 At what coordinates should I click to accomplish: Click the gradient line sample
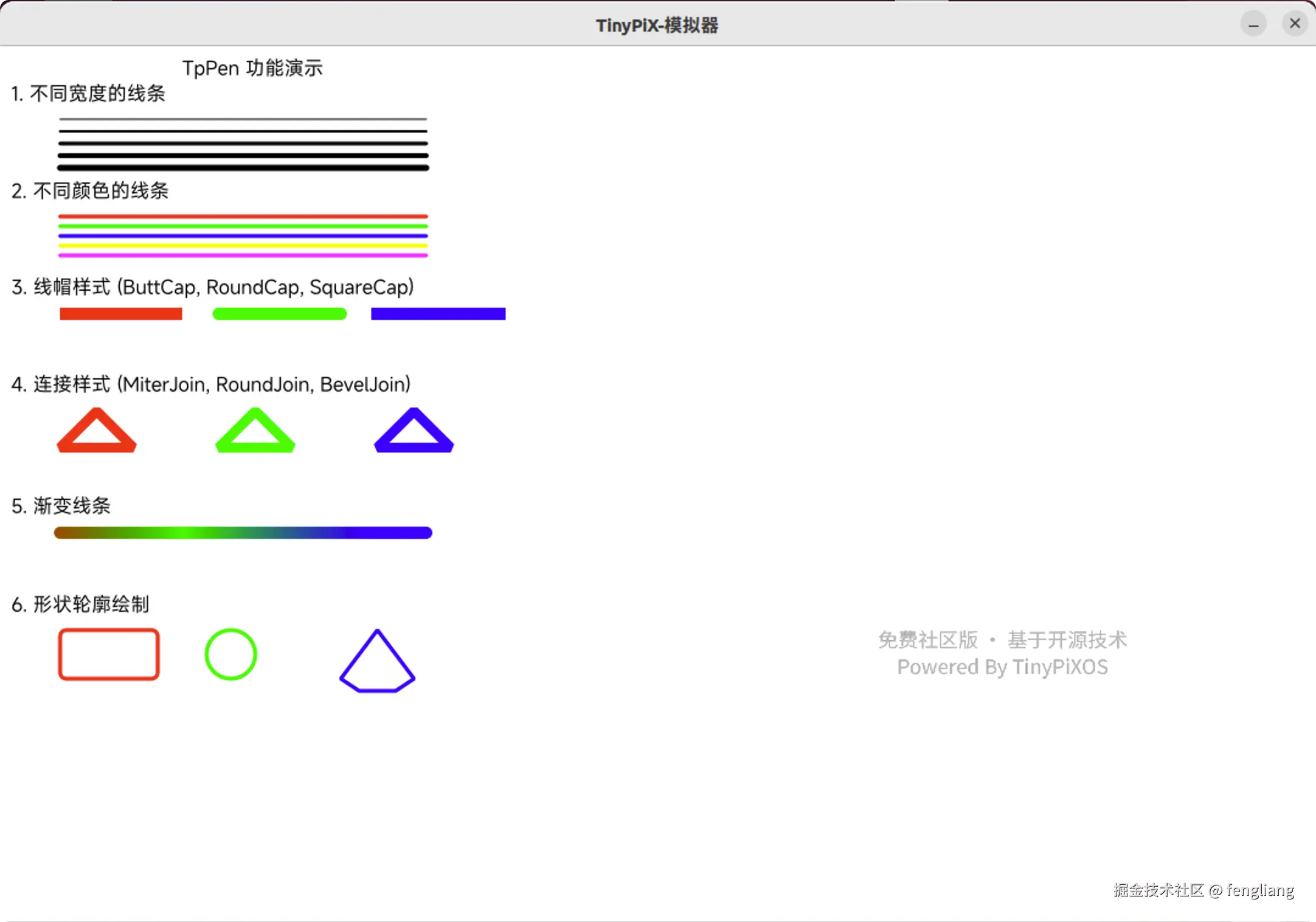pos(242,533)
